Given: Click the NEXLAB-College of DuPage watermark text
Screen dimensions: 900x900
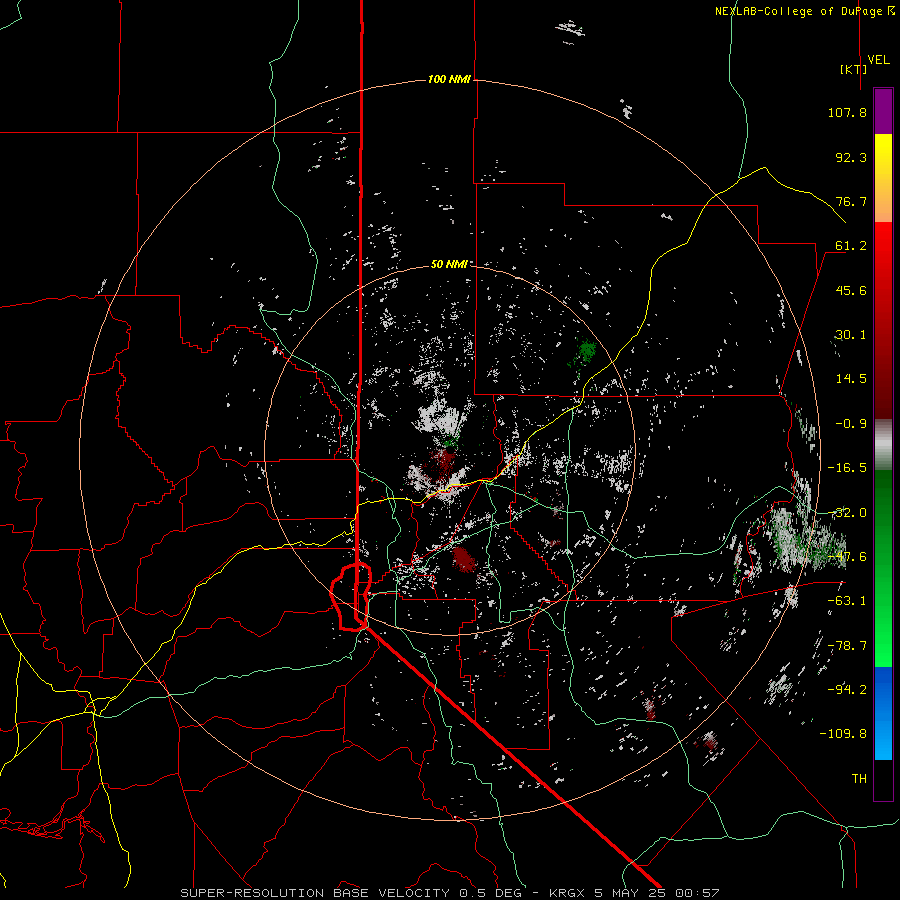Looking at the screenshot, I should pos(805,11).
